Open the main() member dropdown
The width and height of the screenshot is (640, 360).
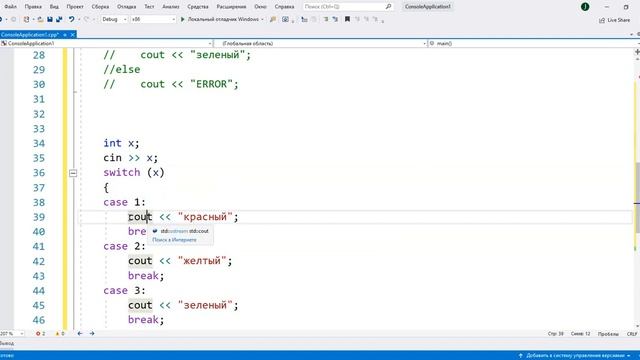coord(534,43)
